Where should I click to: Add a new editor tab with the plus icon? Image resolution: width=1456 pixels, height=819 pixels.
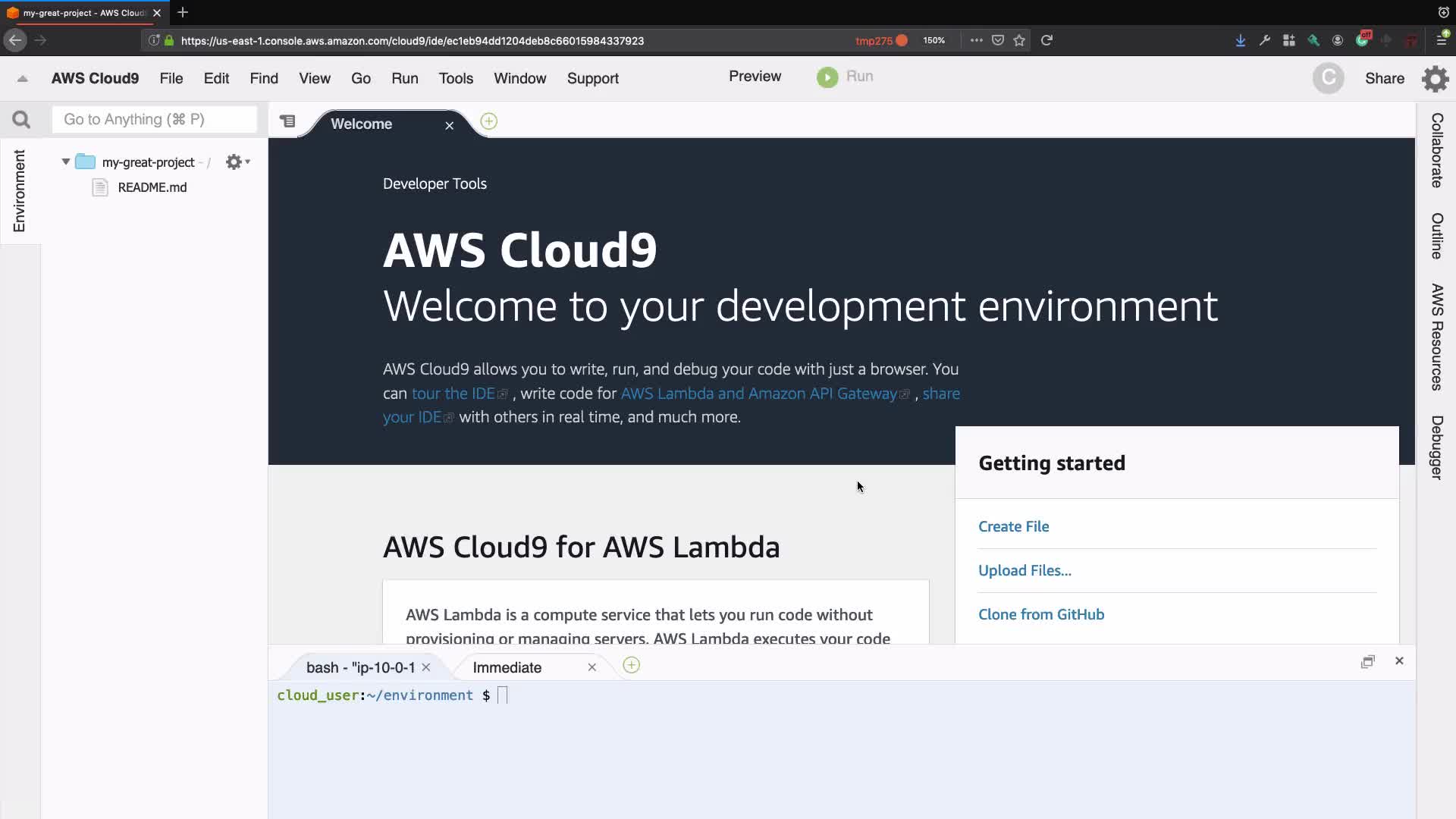click(x=489, y=121)
